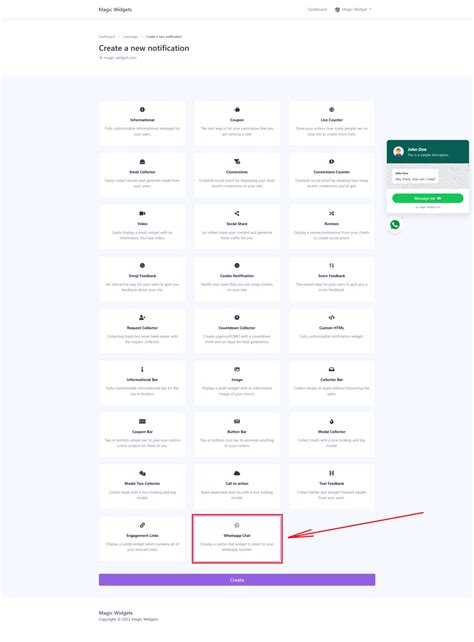
Task: Pick the Live Counter globe icon
Action: click(x=332, y=109)
